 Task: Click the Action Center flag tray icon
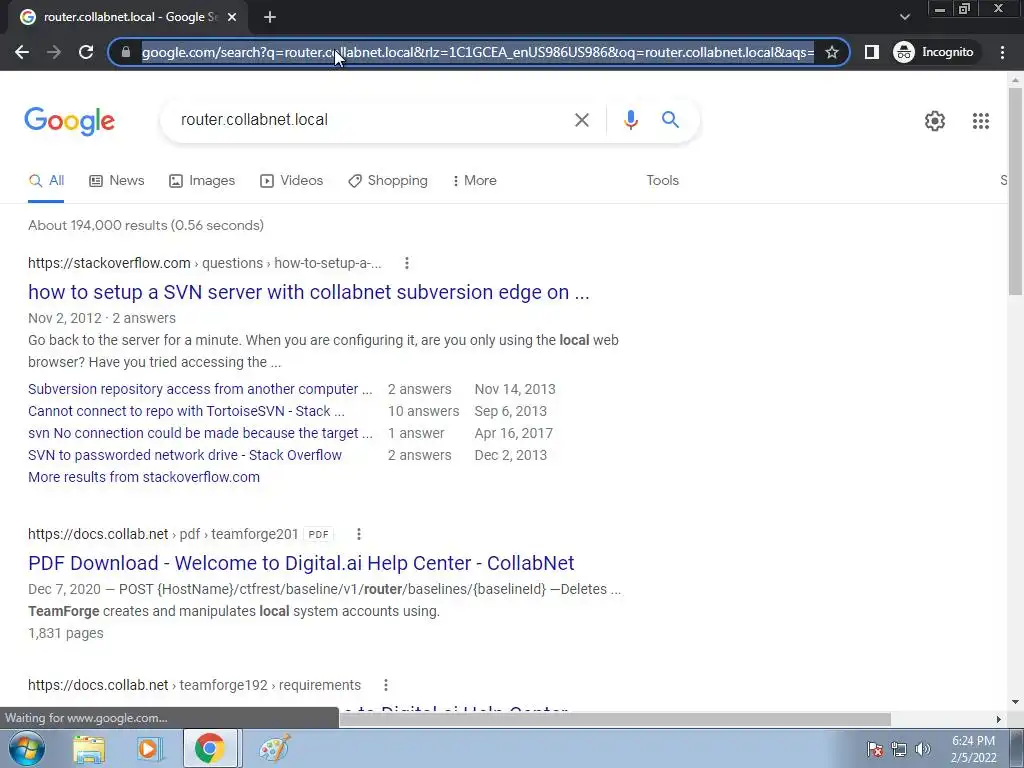(x=875, y=748)
